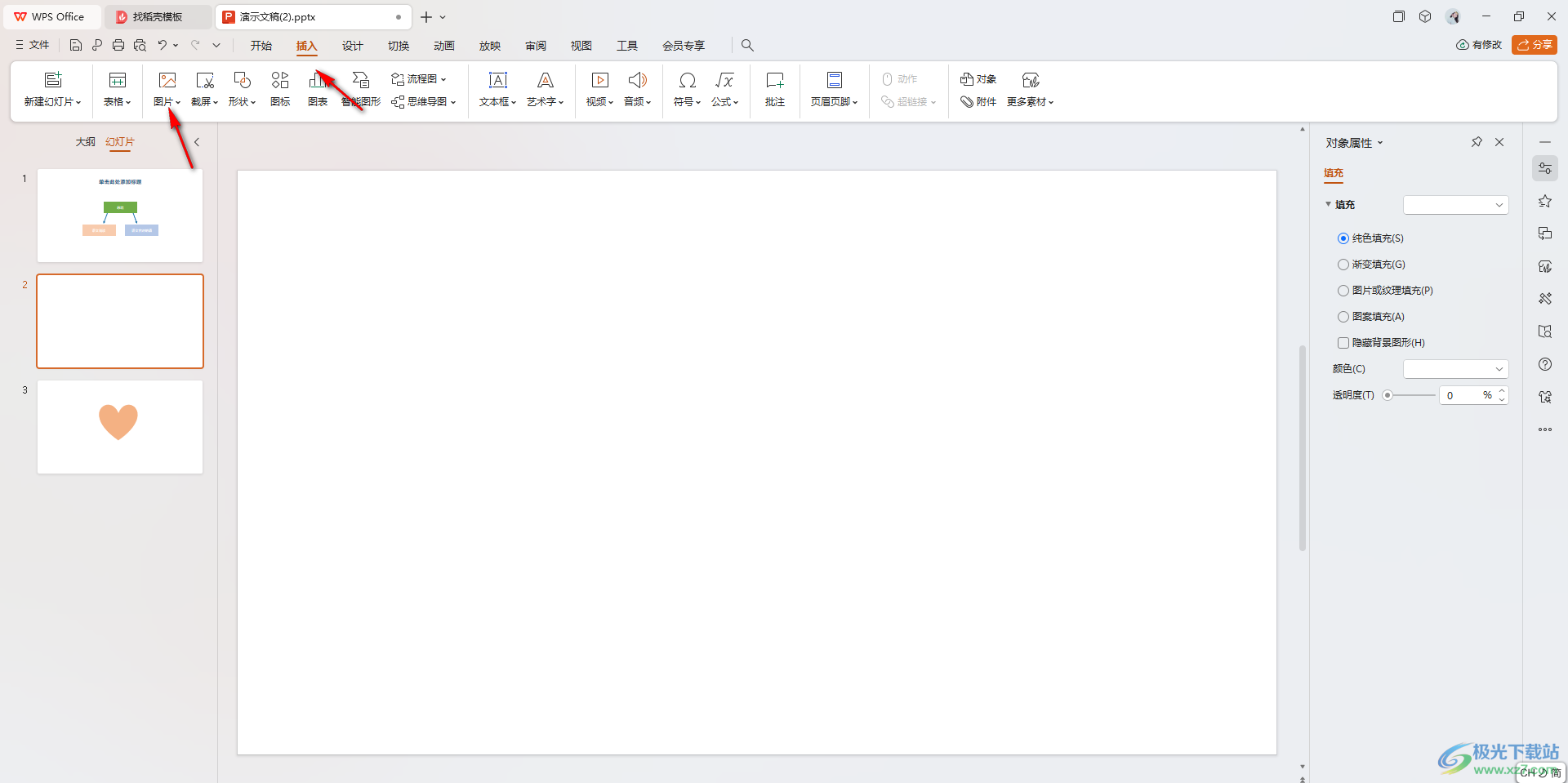Click the Symbol omega icon
Viewport: 1568px width, 783px height.
click(x=688, y=80)
